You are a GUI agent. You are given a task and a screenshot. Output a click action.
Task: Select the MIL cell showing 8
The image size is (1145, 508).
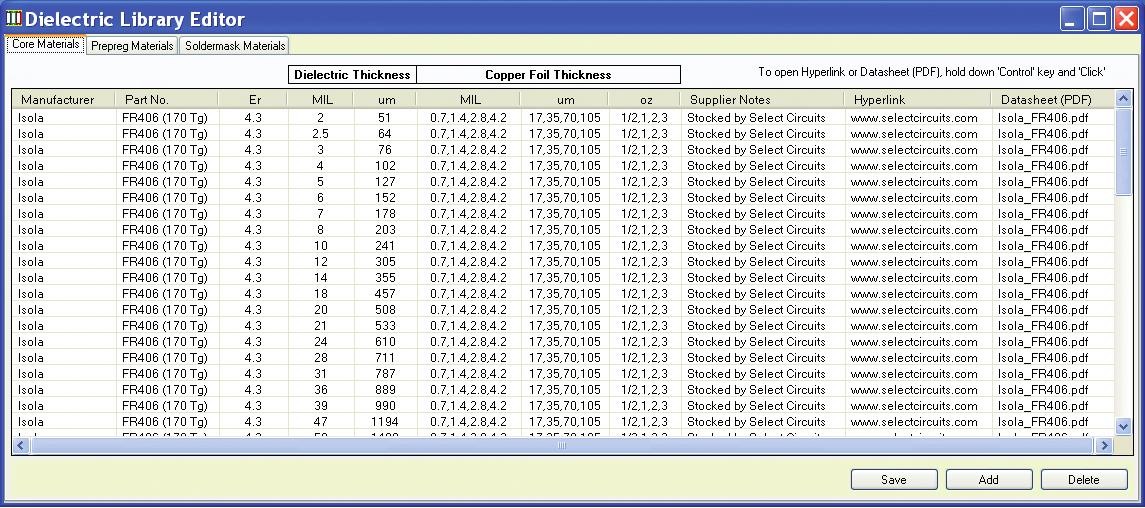point(321,230)
